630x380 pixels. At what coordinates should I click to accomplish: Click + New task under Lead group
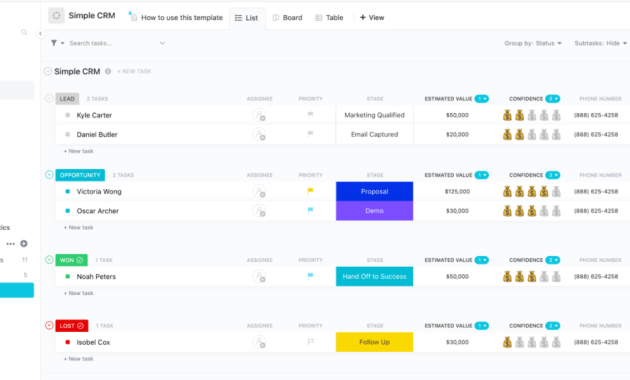pos(78,151)
